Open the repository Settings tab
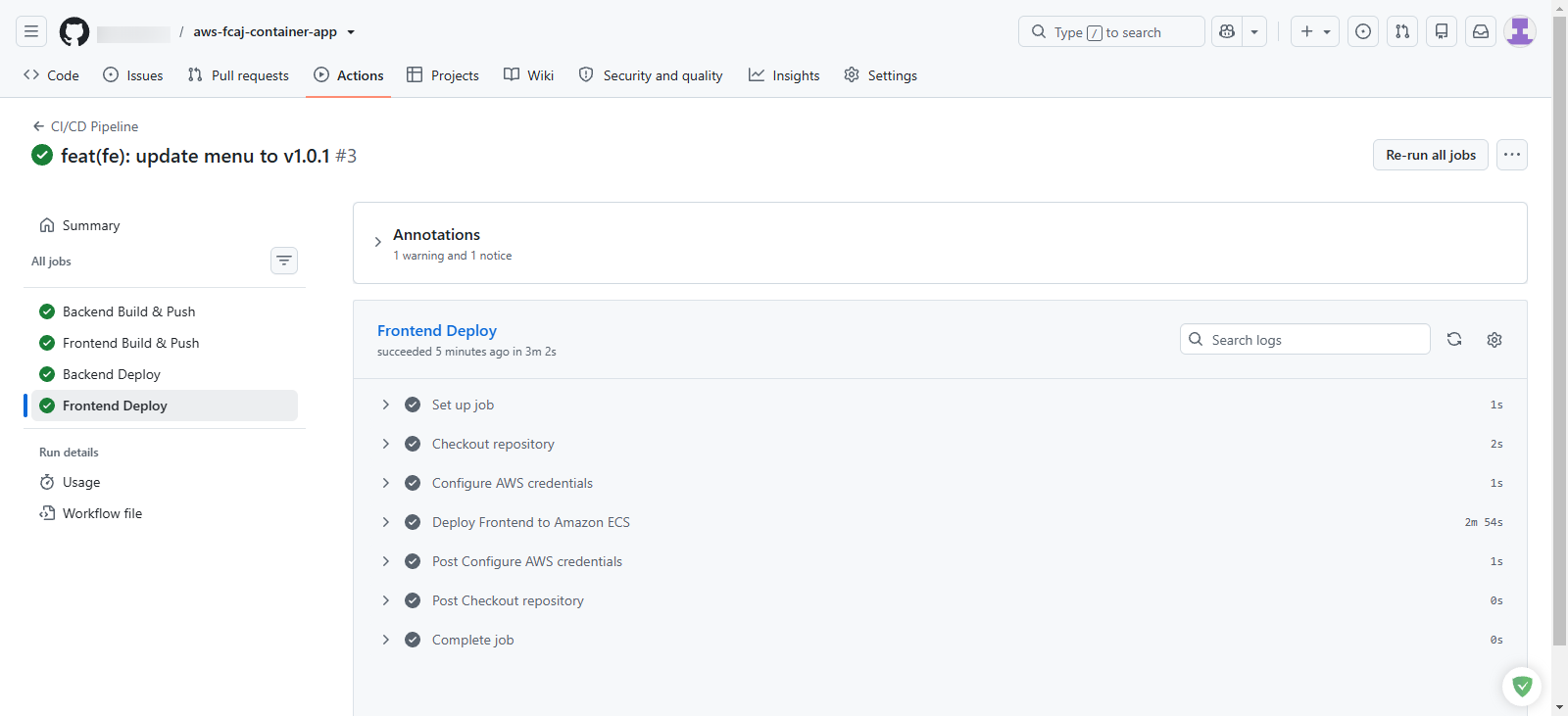 (881, 75)
